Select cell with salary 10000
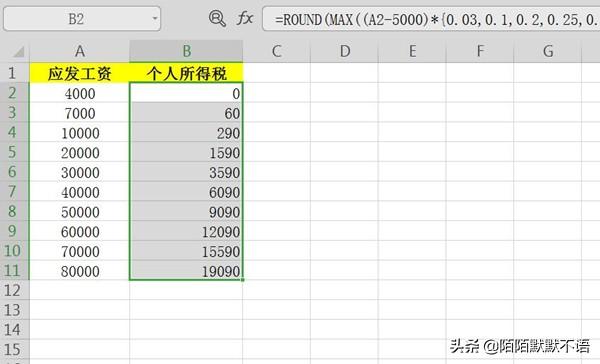600x364 pixels. [80, 133]
